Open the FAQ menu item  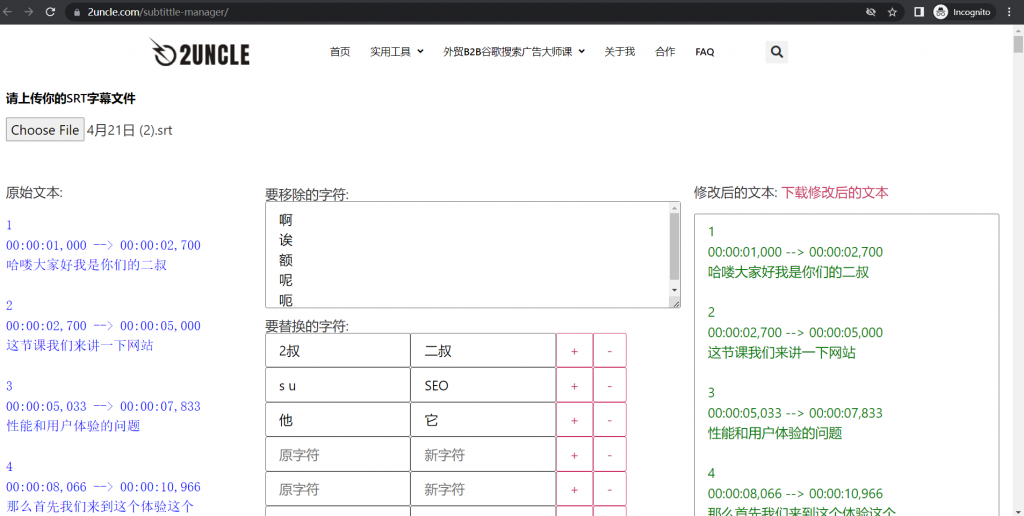coord(705,52)
